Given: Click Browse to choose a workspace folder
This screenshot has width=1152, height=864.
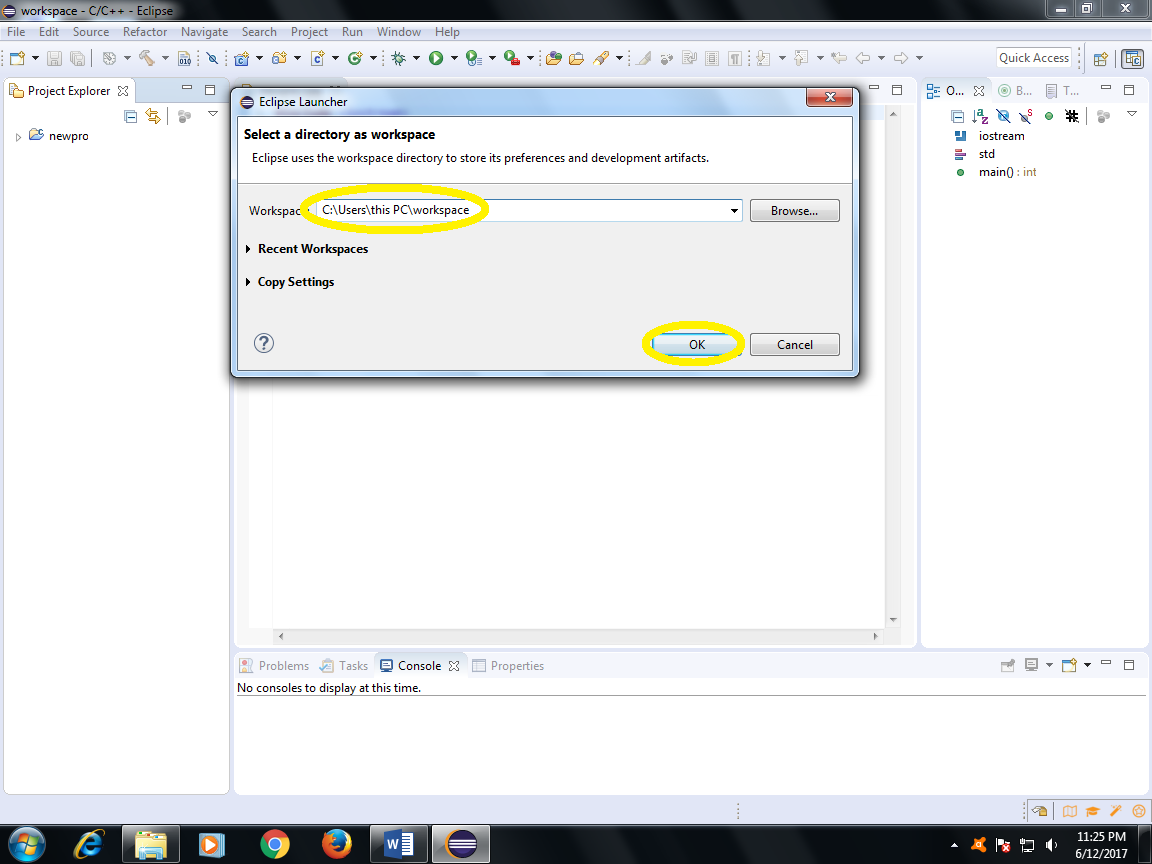Looking at the screenshot, I should coord(794,210).
